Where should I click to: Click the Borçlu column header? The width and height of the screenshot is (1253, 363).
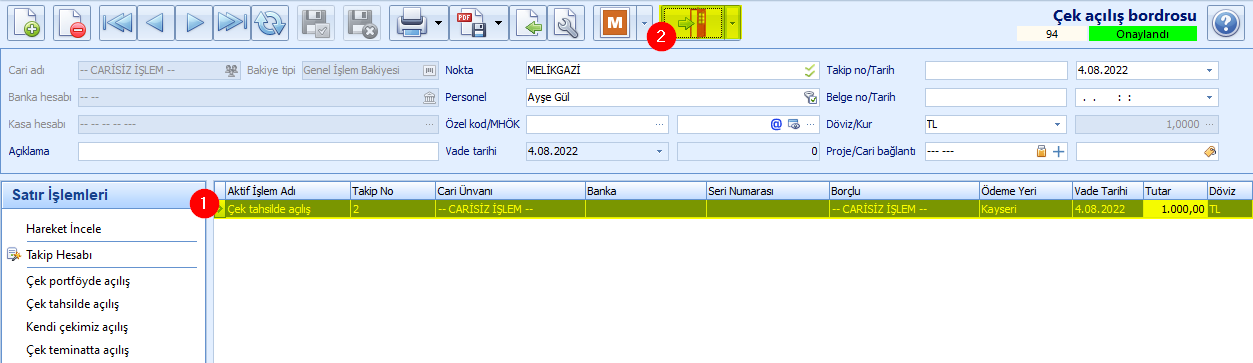903,190
